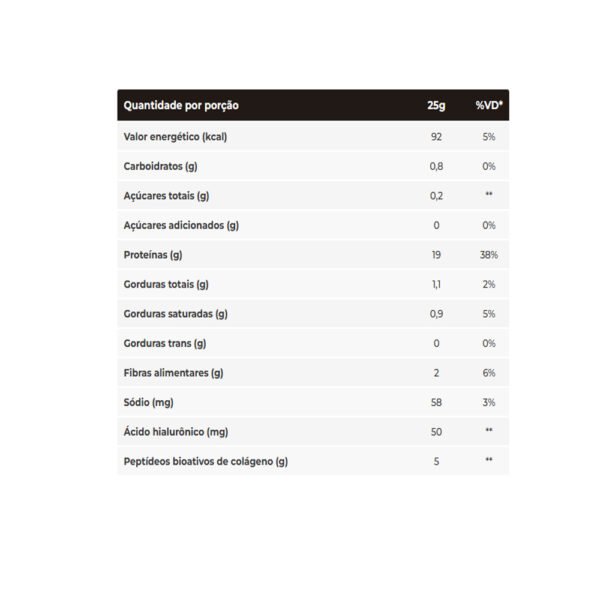Screen dimensions: 600x600
Task: Click the 38% protein daily value
Action: [x=489, y=255]
